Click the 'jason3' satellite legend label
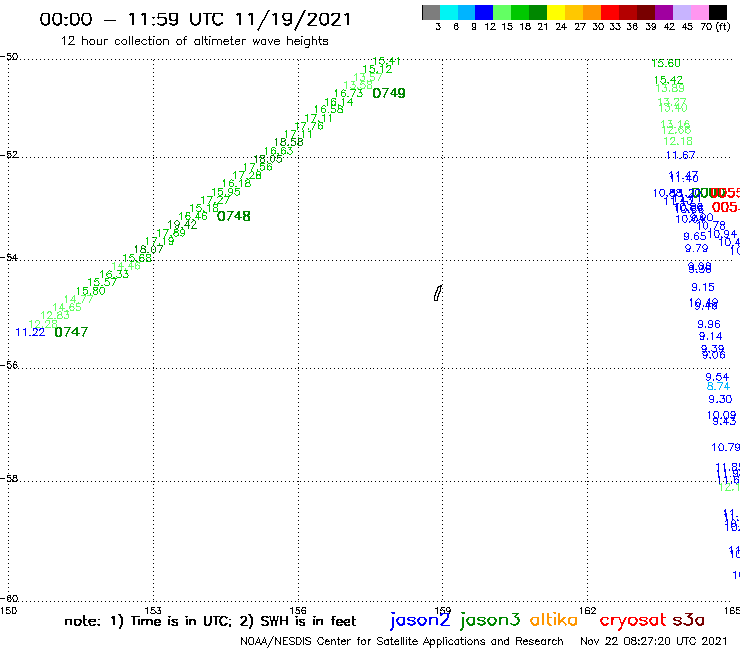The height and width of the screenshot is (650, 740). click(x=490, y=620)
